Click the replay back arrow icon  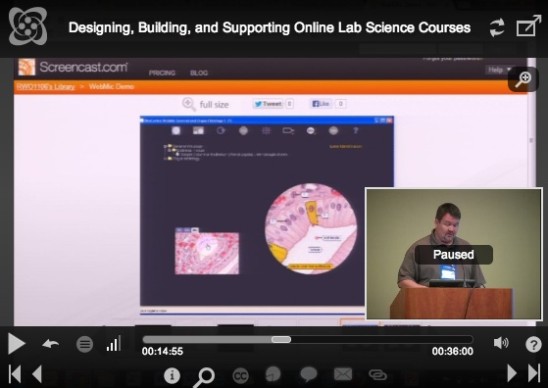(x=51, y=344)
